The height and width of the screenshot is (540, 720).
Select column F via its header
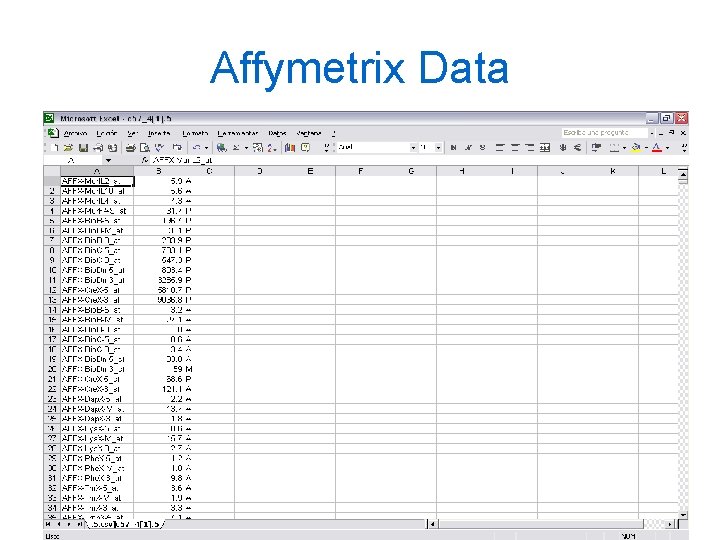360,171
